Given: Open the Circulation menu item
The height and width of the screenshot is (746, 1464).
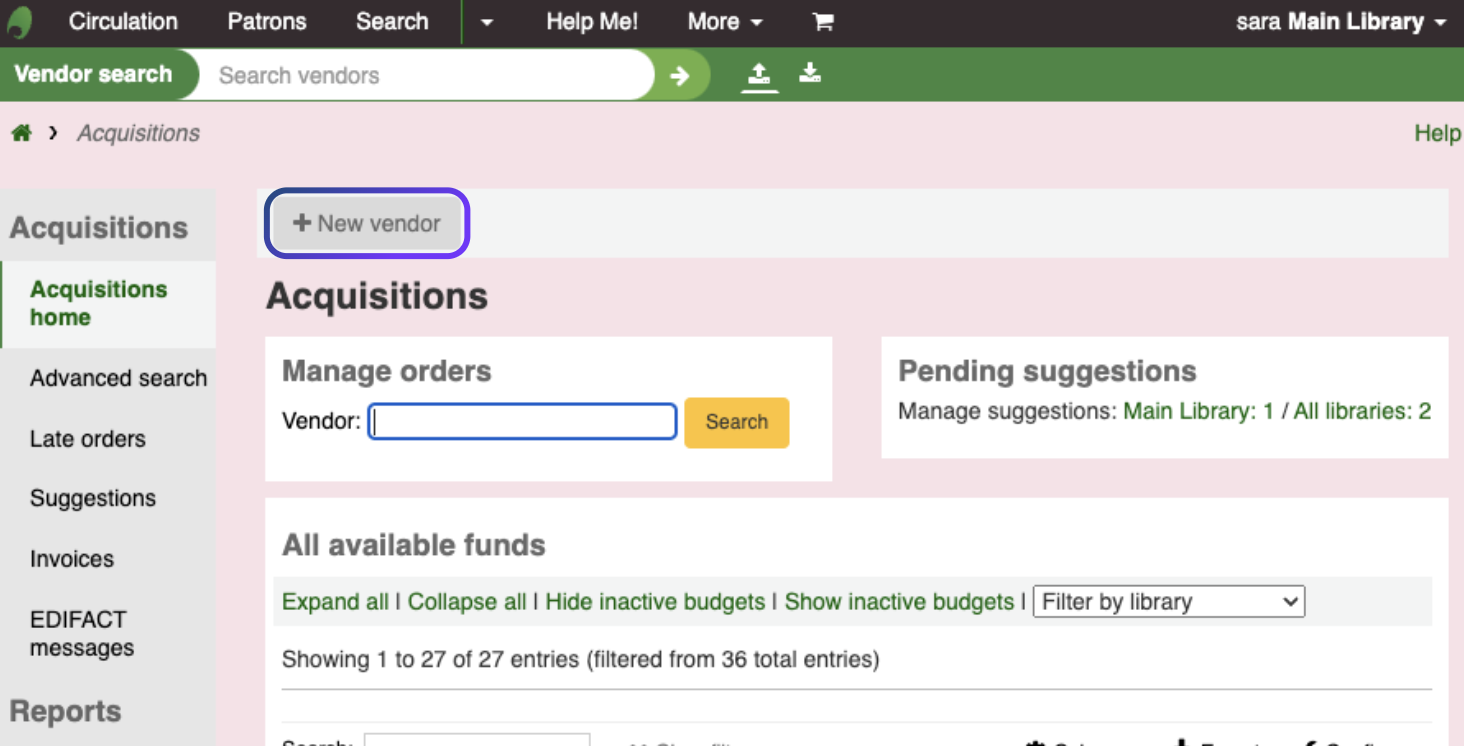Looking at the screenshot, I should [123, 22].
